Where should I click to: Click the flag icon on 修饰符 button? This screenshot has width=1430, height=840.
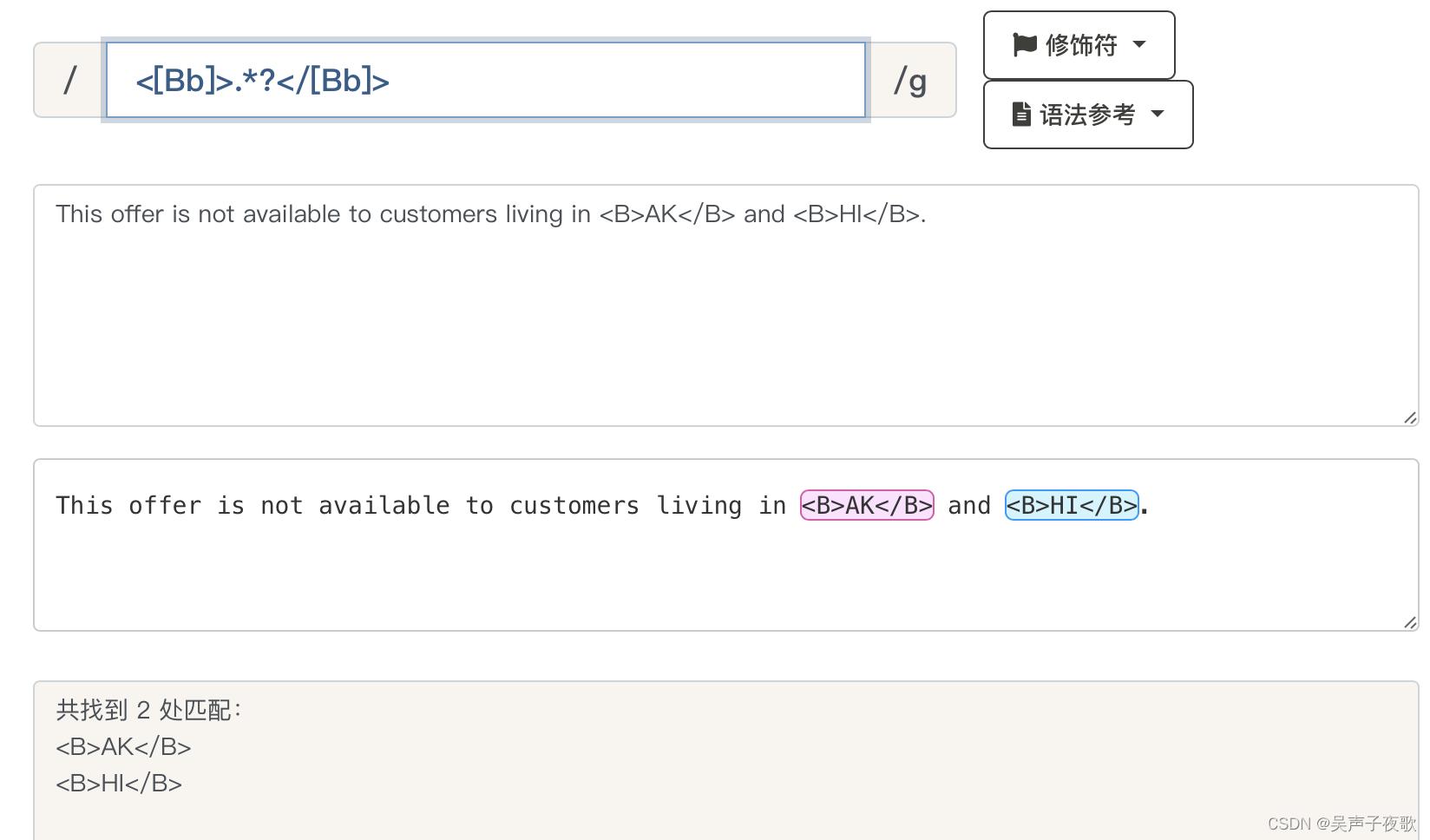(1025, 44)
